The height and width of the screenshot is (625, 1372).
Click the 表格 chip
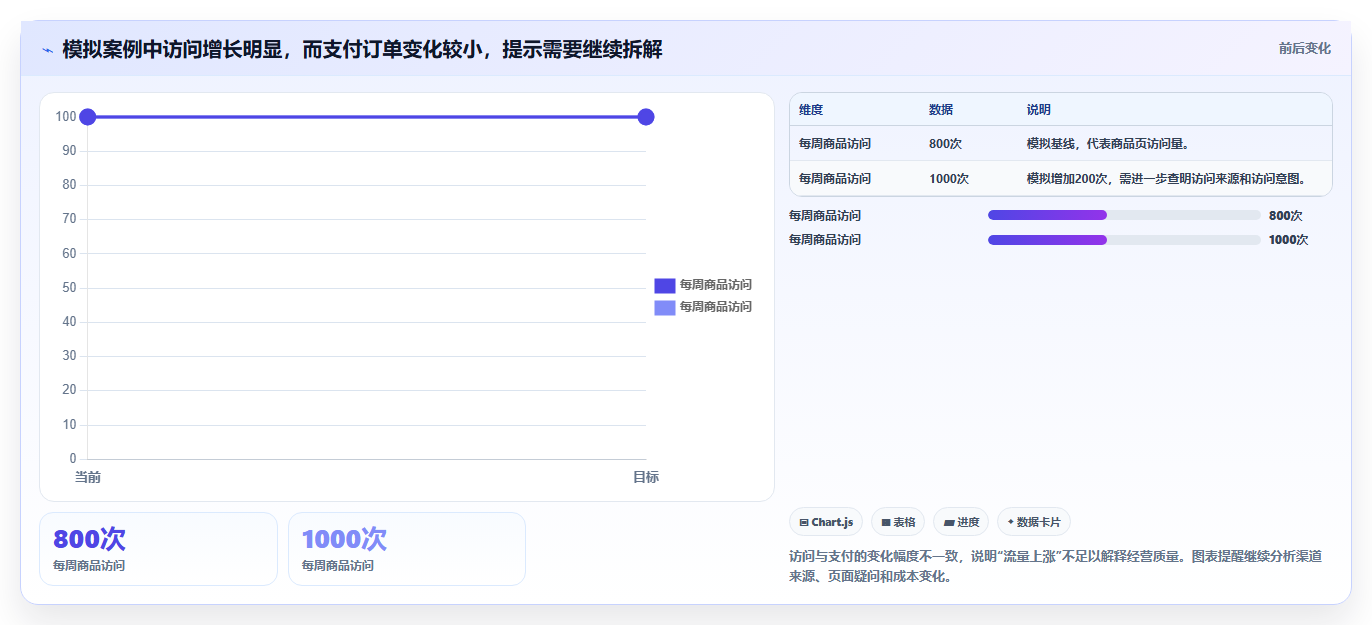[898, 522]
